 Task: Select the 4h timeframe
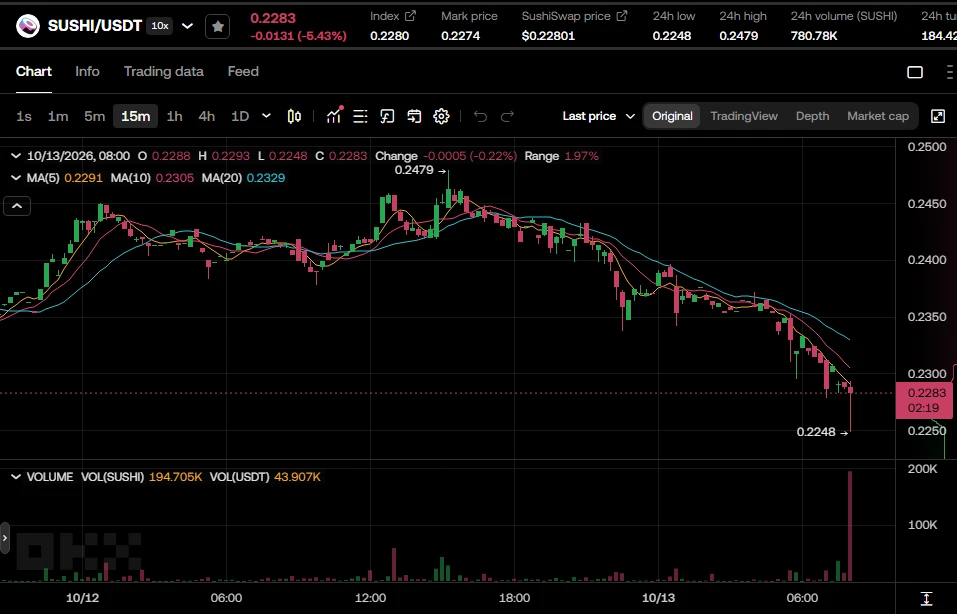tap(206, 116)
